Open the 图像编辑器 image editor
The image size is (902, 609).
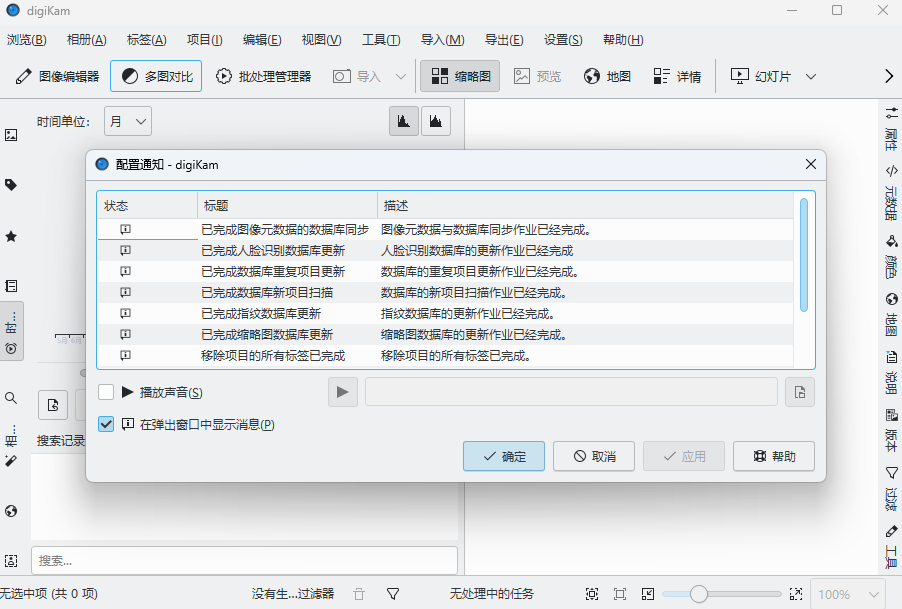[58, 76]
